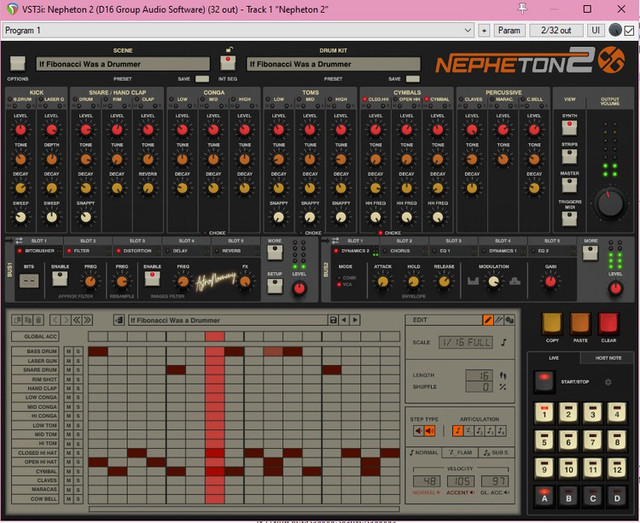Viewport: 640px width, 523px height.
Task: Switch to the Host Note tab
Action: [608, 358]
